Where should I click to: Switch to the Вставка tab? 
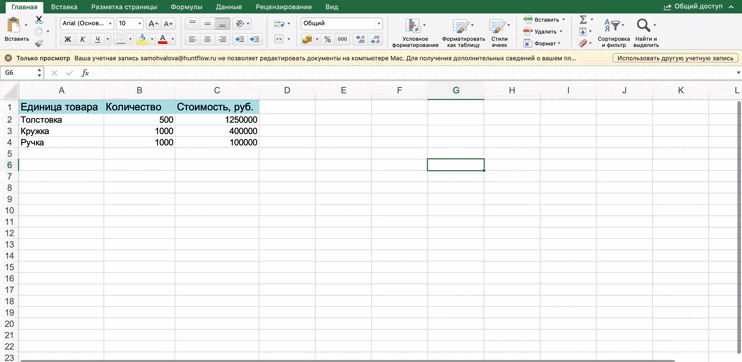[64, 7]
